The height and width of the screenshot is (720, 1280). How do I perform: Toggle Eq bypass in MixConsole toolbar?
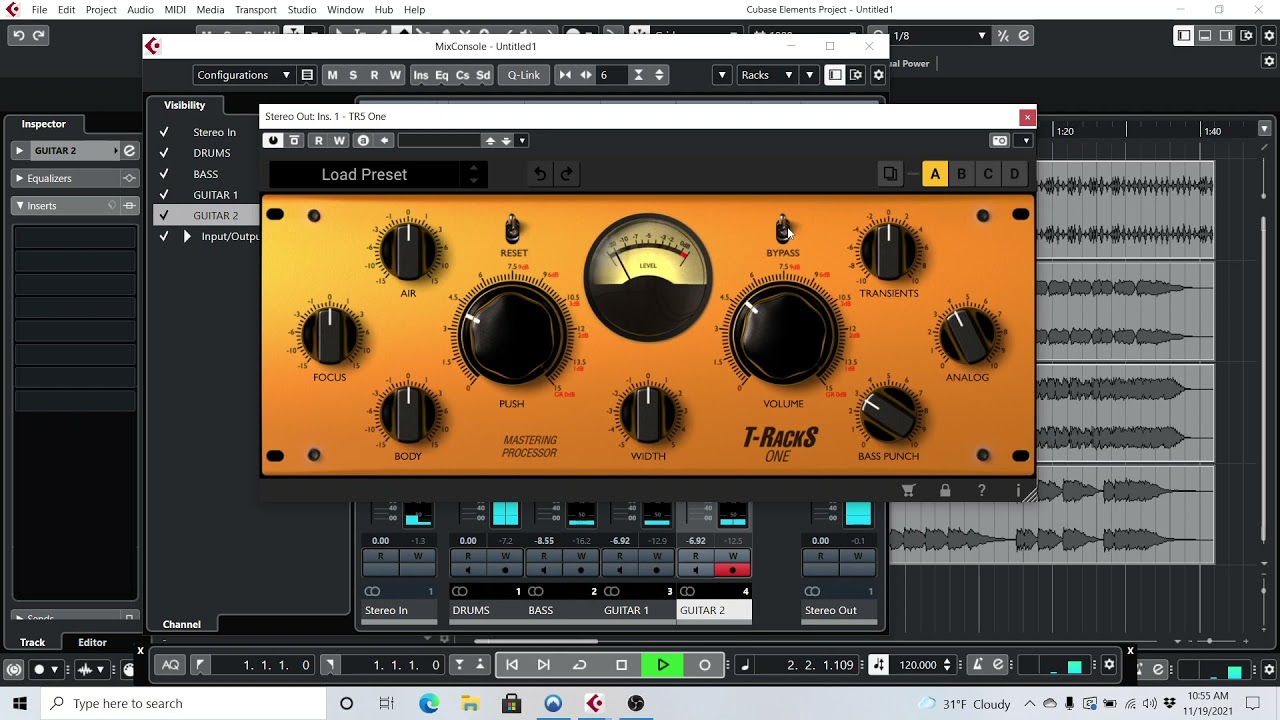[442, 75]
